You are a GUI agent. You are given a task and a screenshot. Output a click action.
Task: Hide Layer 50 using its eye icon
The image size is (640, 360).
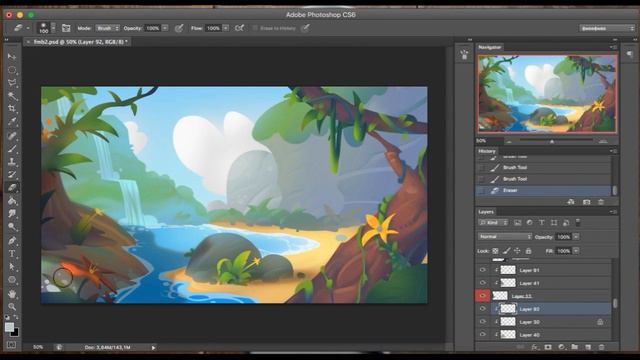[482, 322]
